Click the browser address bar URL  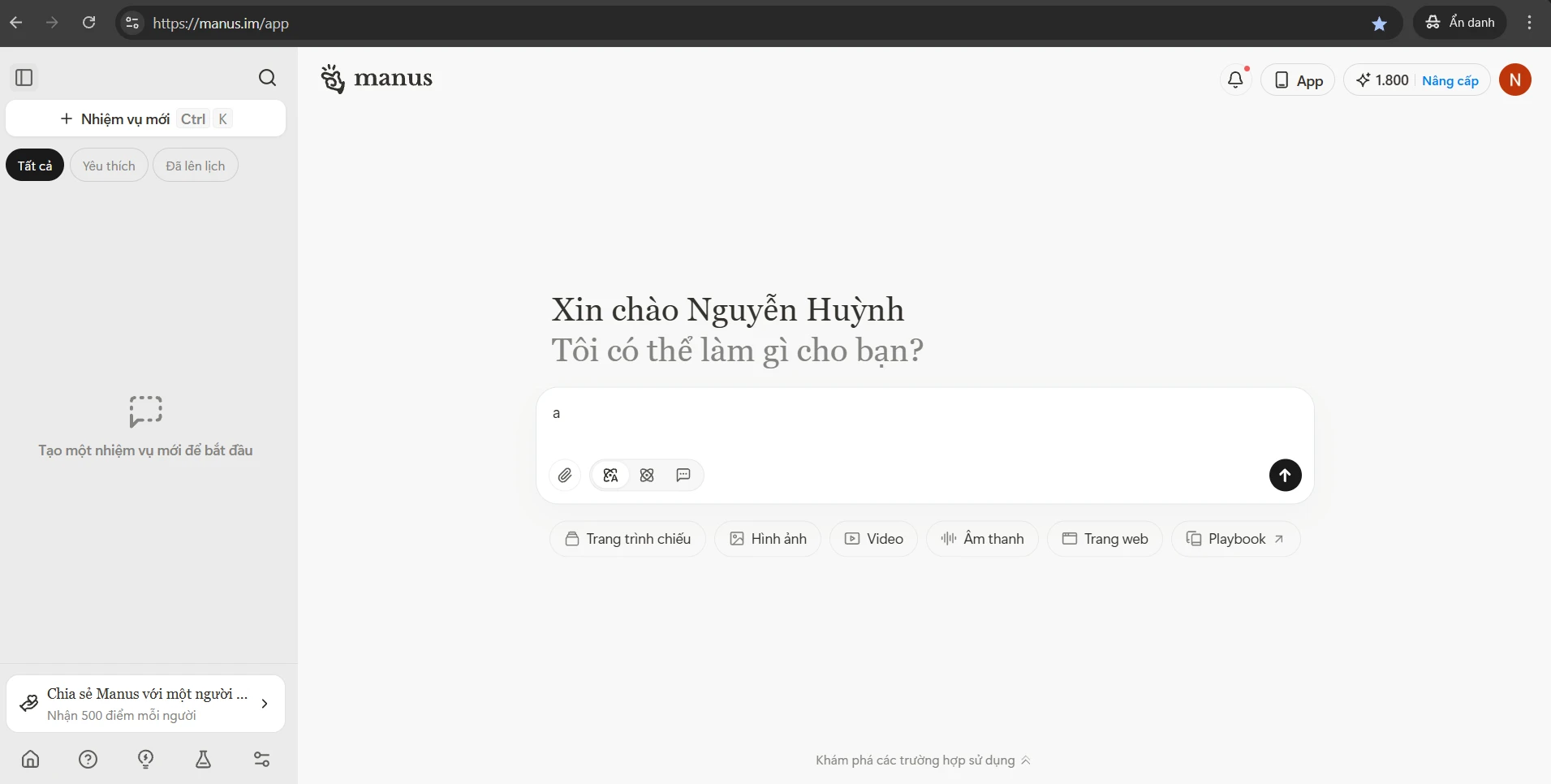pyautogui.click(x=221, y=24)
